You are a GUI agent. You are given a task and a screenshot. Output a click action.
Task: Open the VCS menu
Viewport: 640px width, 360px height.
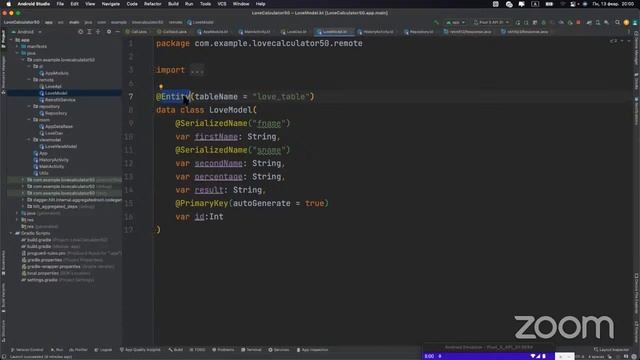tap(222, 4)
